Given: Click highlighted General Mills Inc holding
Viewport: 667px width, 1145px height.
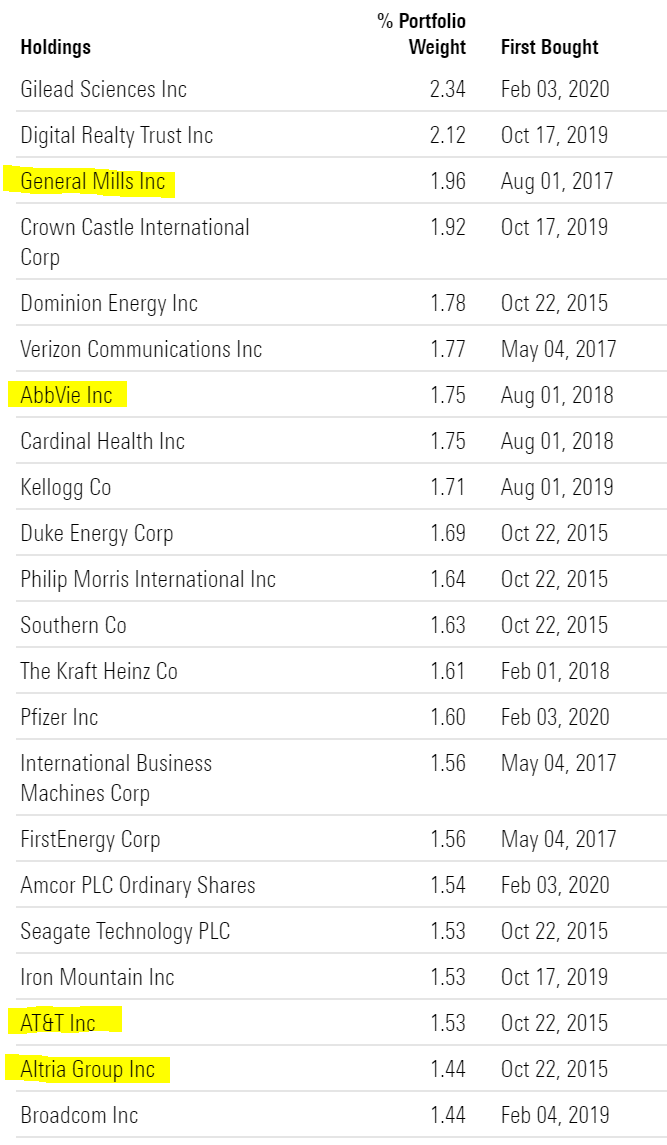Looking at the screenshot, I should pos(93,181).
